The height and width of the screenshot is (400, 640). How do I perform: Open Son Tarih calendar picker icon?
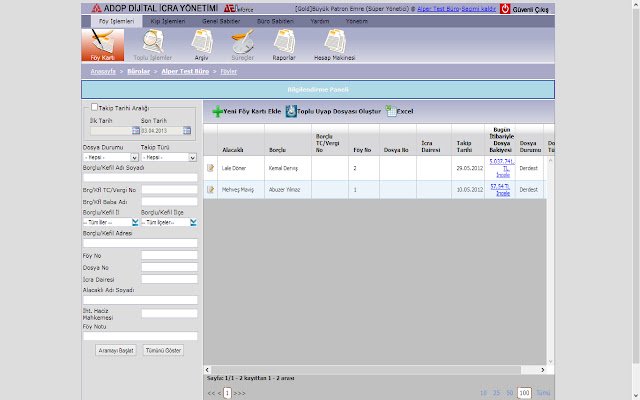tap(187, 131)
